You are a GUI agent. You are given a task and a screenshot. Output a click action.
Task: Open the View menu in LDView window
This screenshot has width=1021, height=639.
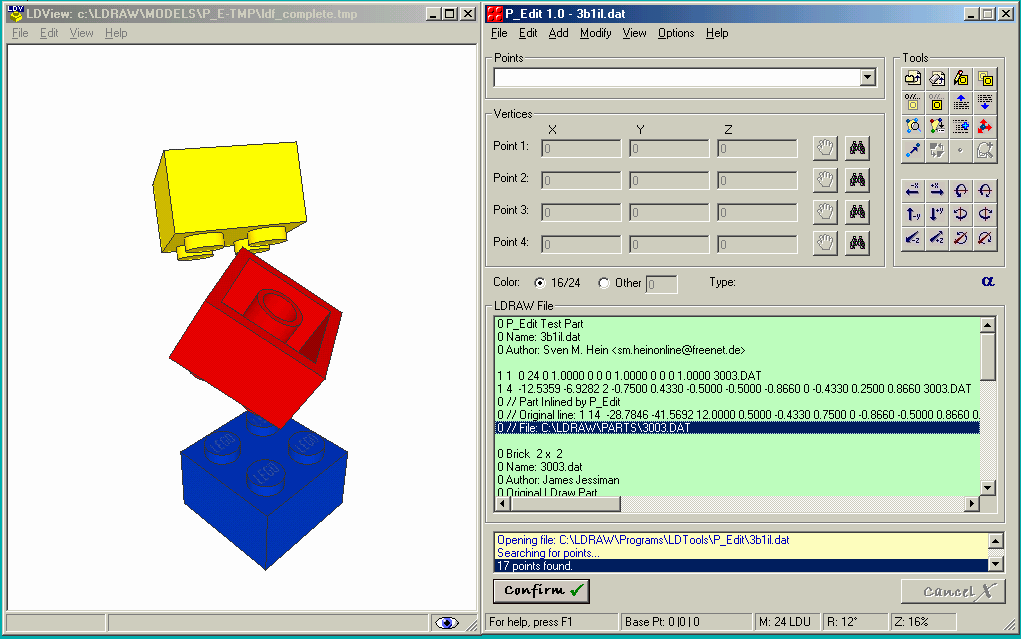point(81,33)
